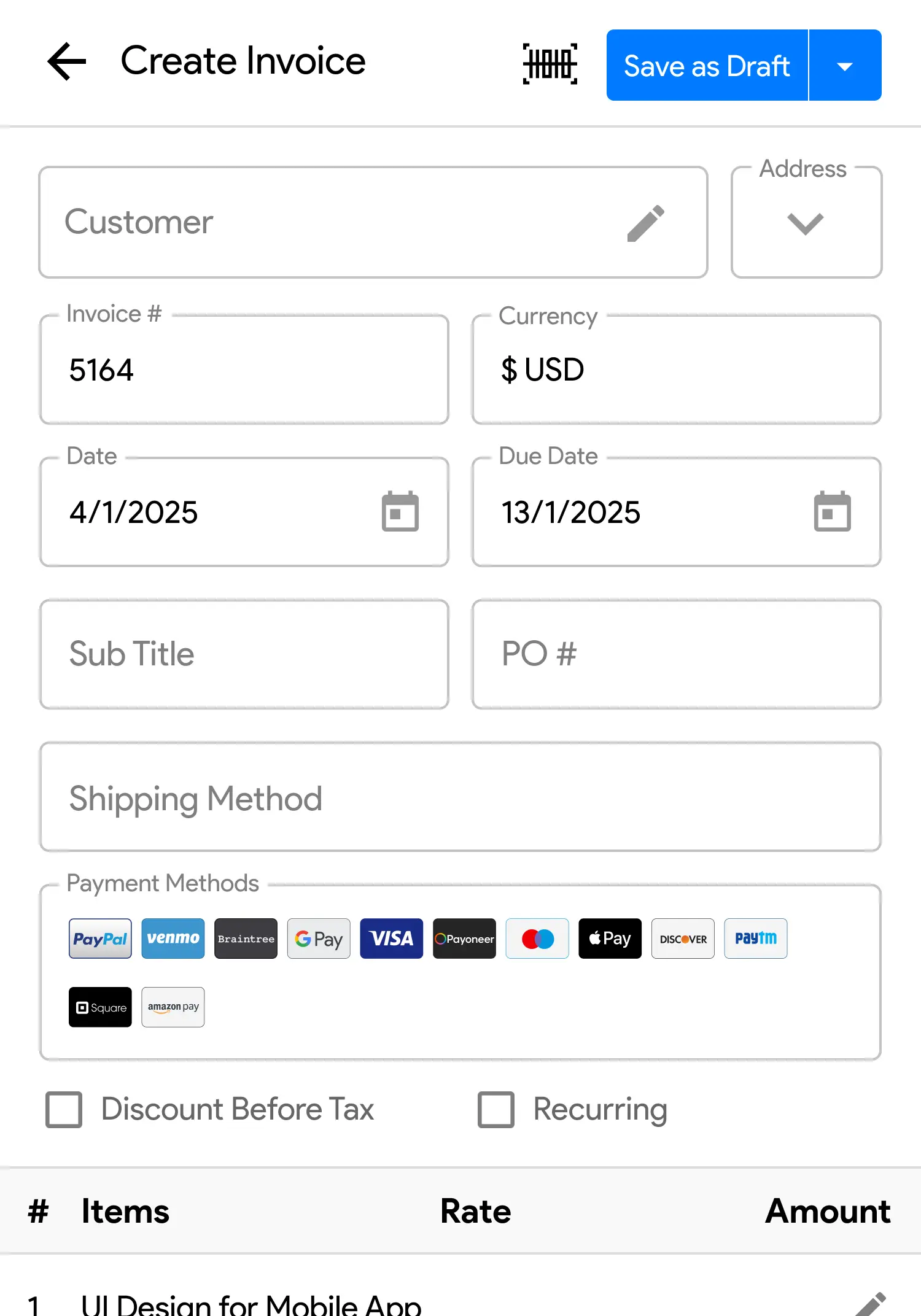Expand the Address dropdown
This screenshot has height=1316, width=921.
tap(806, 222)
